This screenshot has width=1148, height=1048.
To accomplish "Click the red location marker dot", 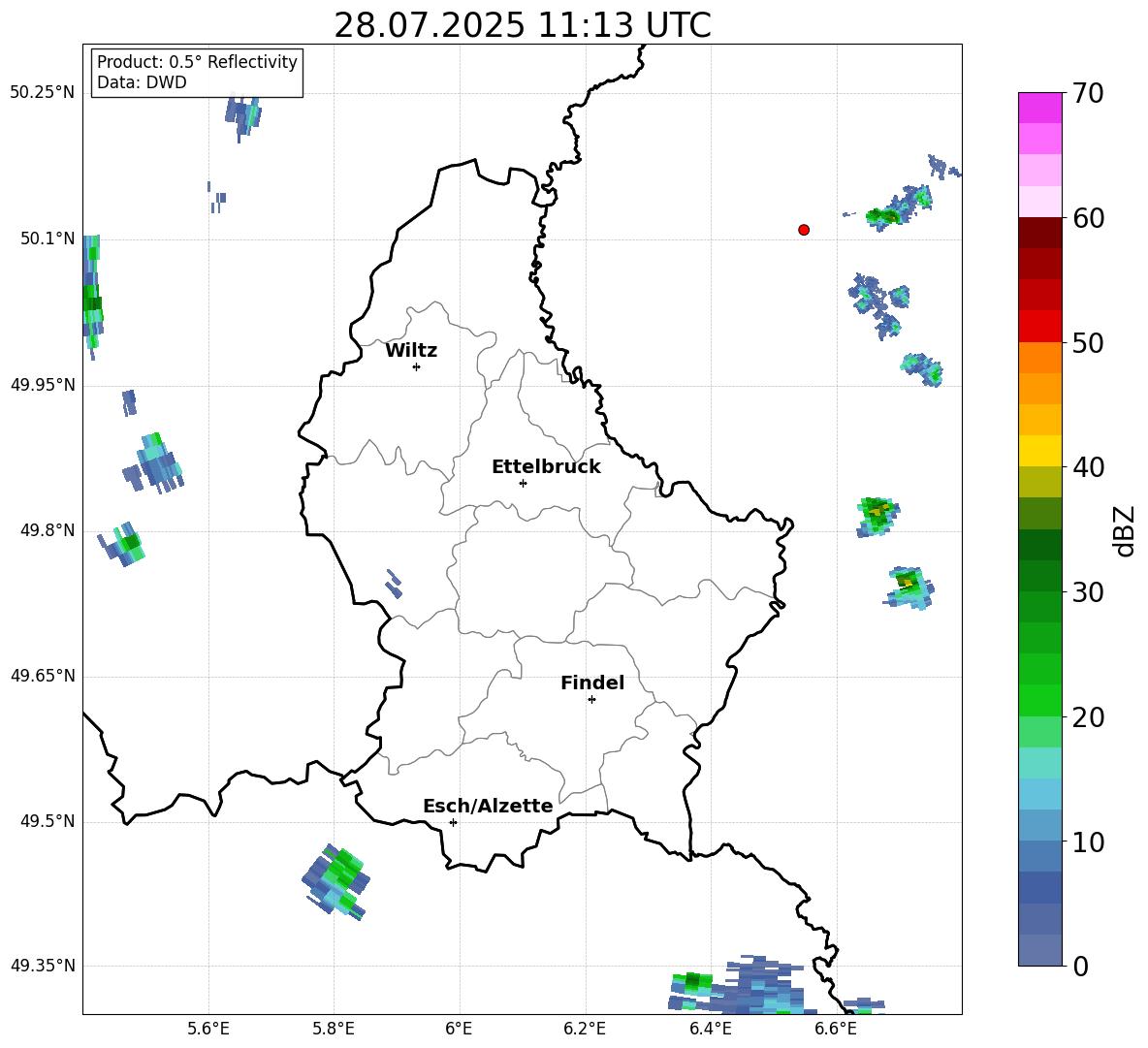I will (x=804, y=230).
